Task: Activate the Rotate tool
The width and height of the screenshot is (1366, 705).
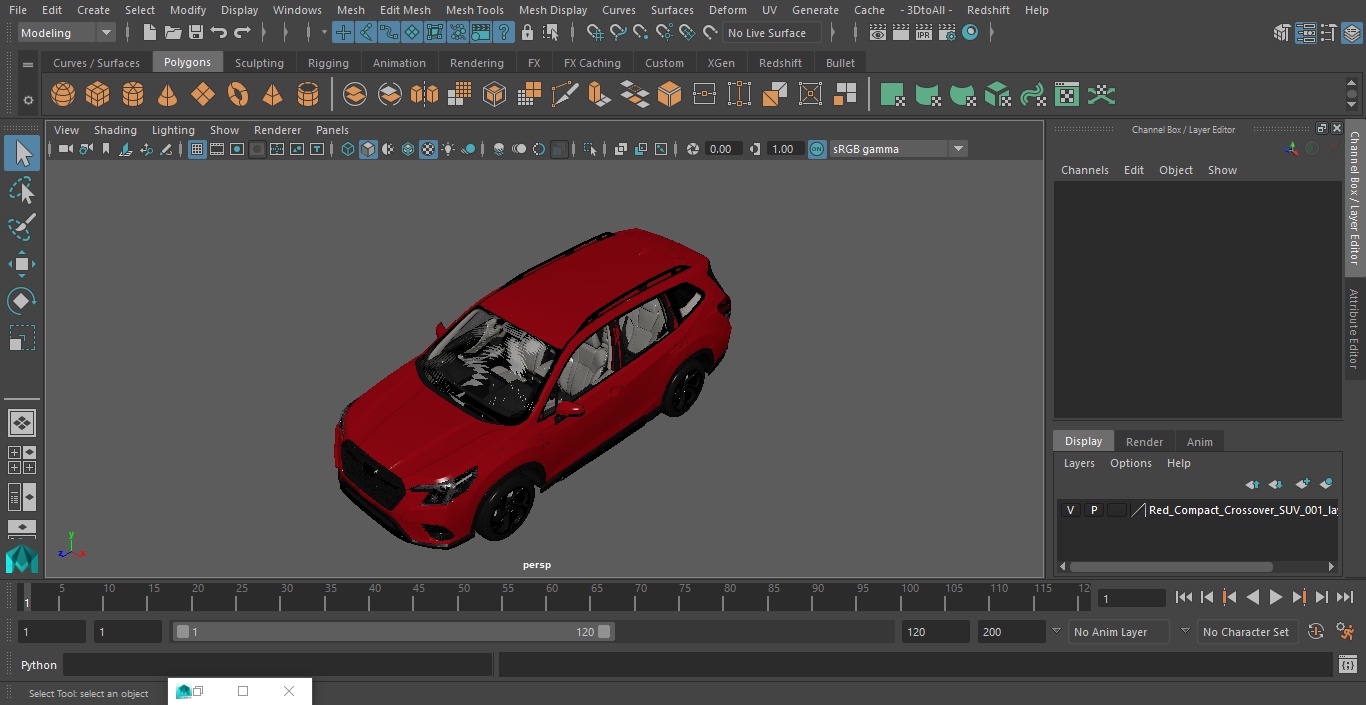Action: tap(22, 301)
